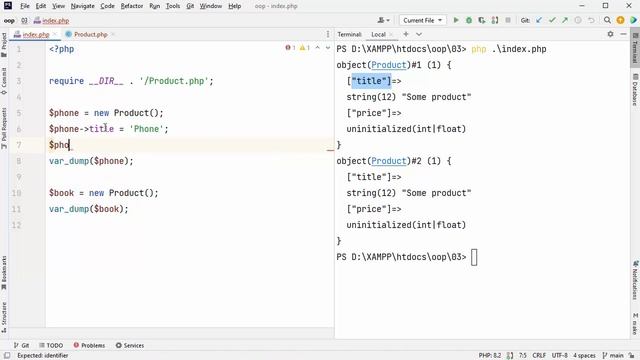Click the Stop process square icon
The width and height of the screenshot is (640, 360).
tap(508, 20)
